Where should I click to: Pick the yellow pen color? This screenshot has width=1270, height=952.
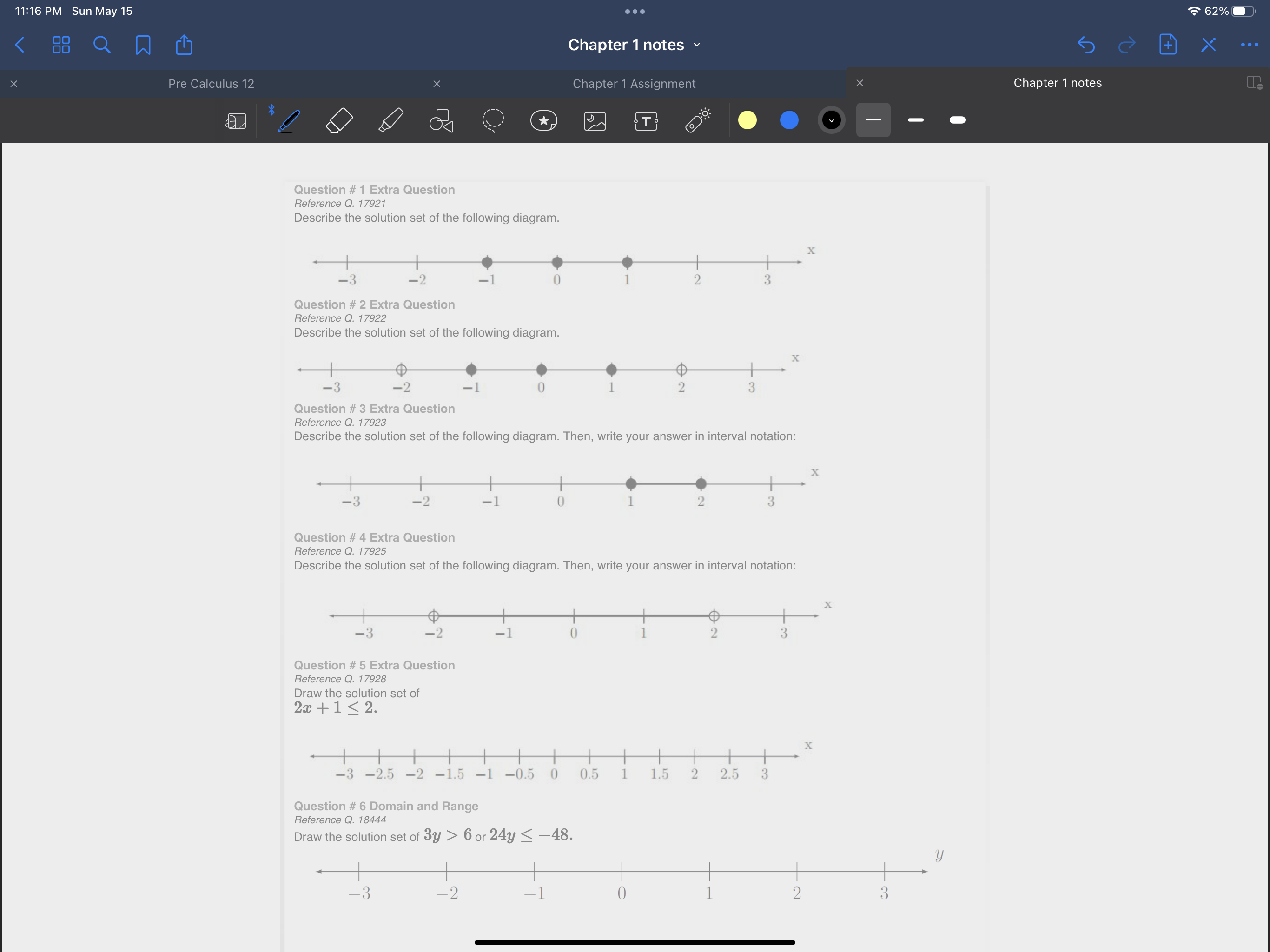[747, 120]
